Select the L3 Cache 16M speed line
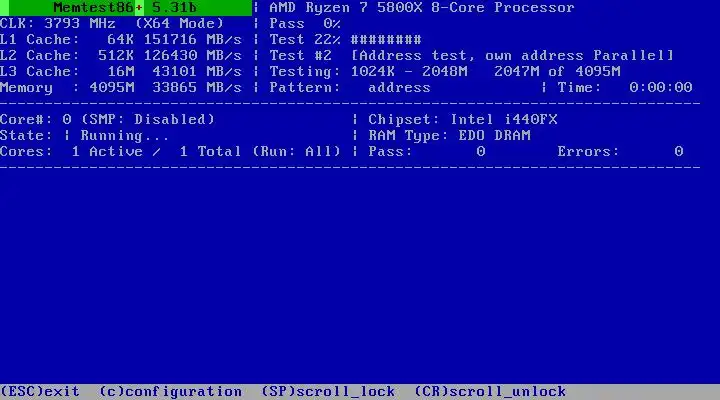The height and width of the screenshot is (400, 720). [121, 72]
